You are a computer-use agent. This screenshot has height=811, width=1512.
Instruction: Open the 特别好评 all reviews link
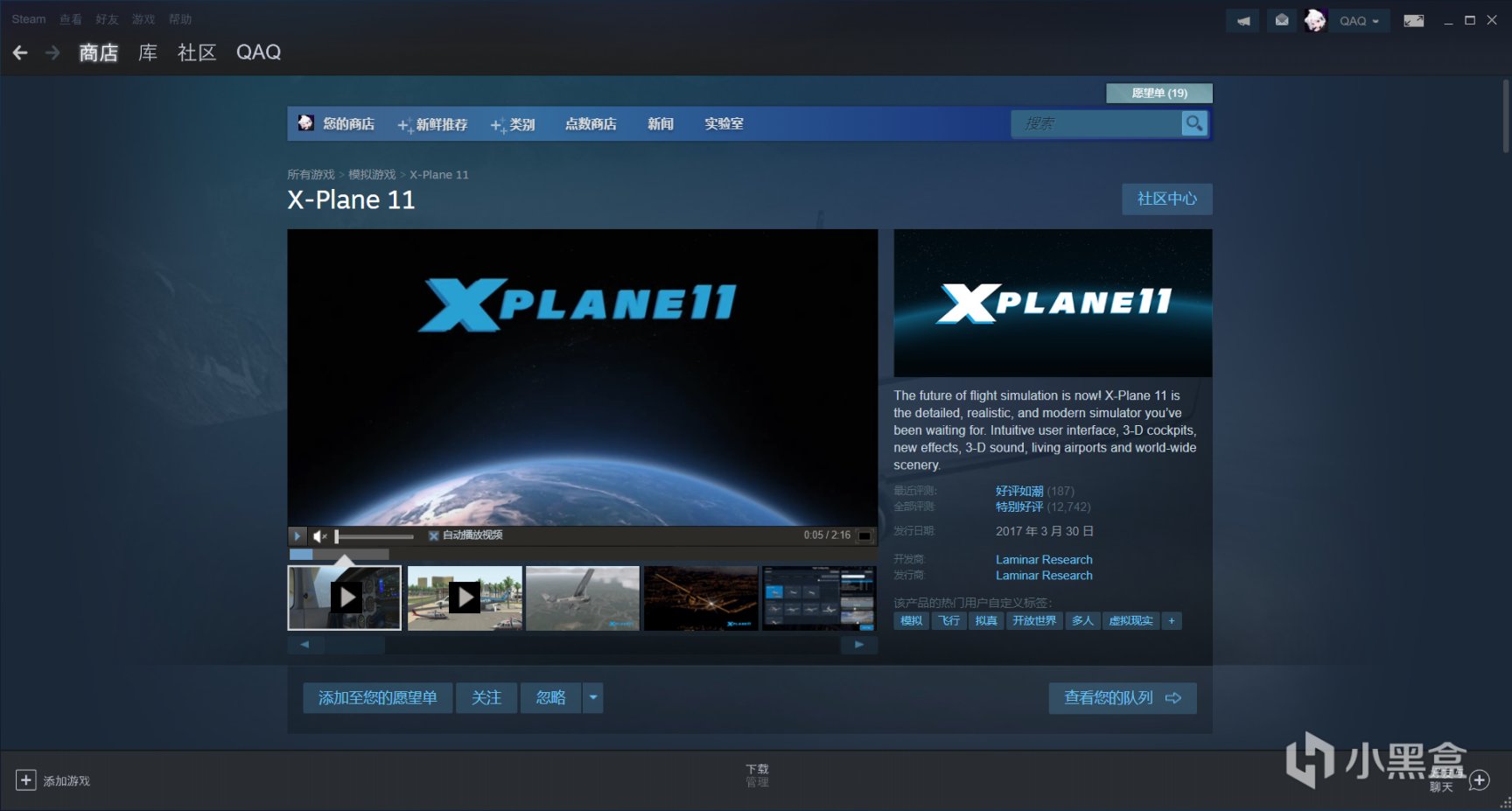[x=1019, y=507]
